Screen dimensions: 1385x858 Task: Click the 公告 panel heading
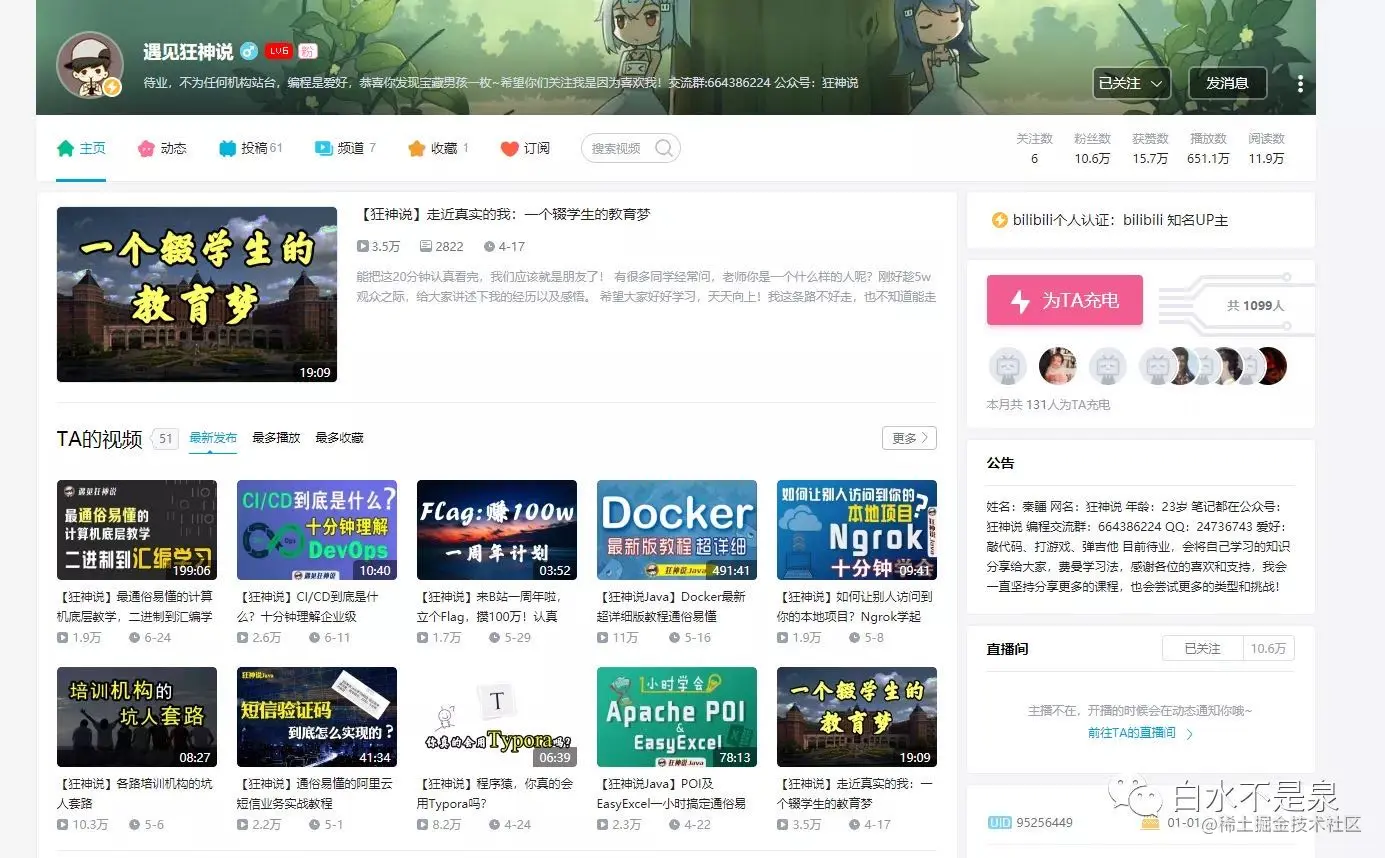(1000, 463)
